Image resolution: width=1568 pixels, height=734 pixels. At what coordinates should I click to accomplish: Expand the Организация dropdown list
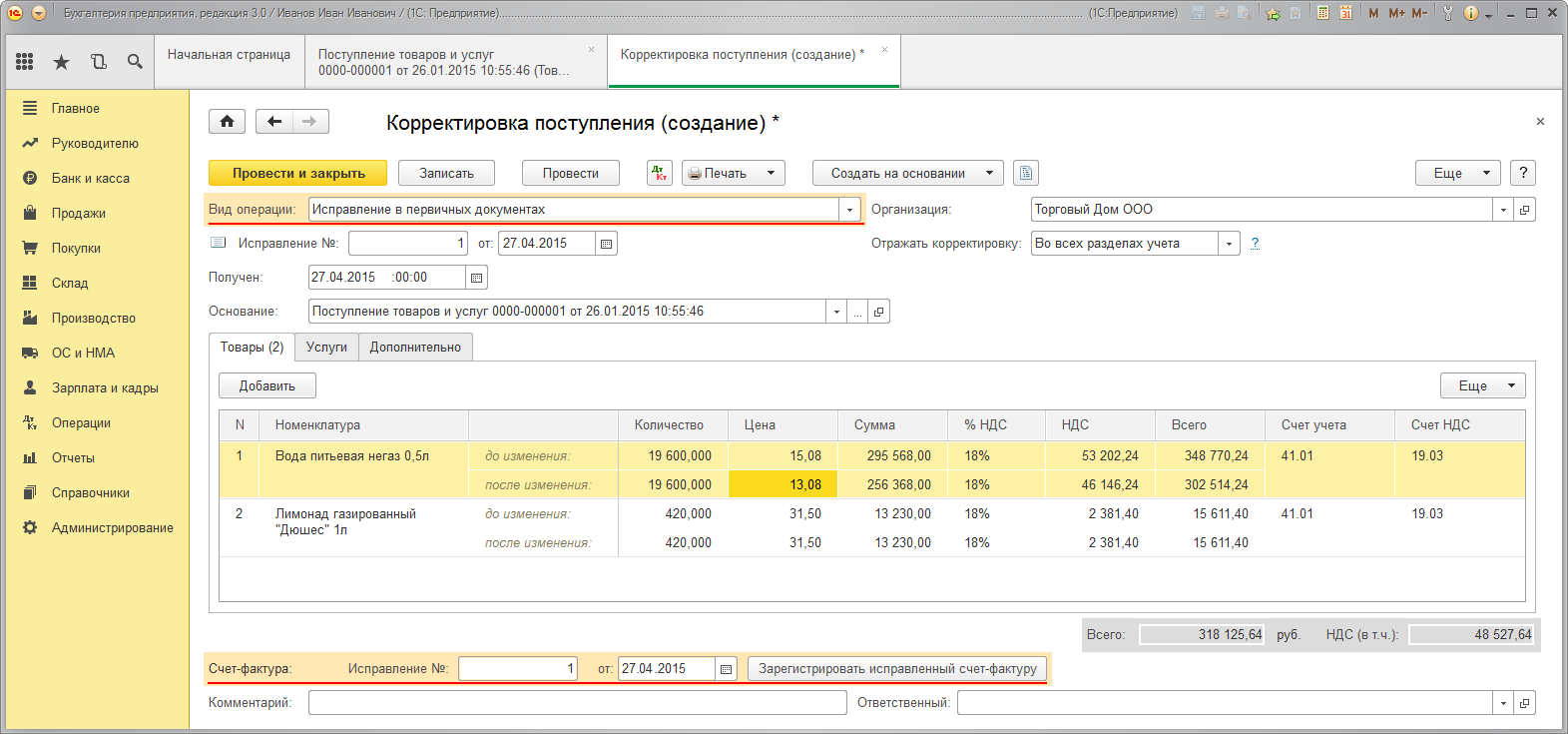[x=1503, y=210]
